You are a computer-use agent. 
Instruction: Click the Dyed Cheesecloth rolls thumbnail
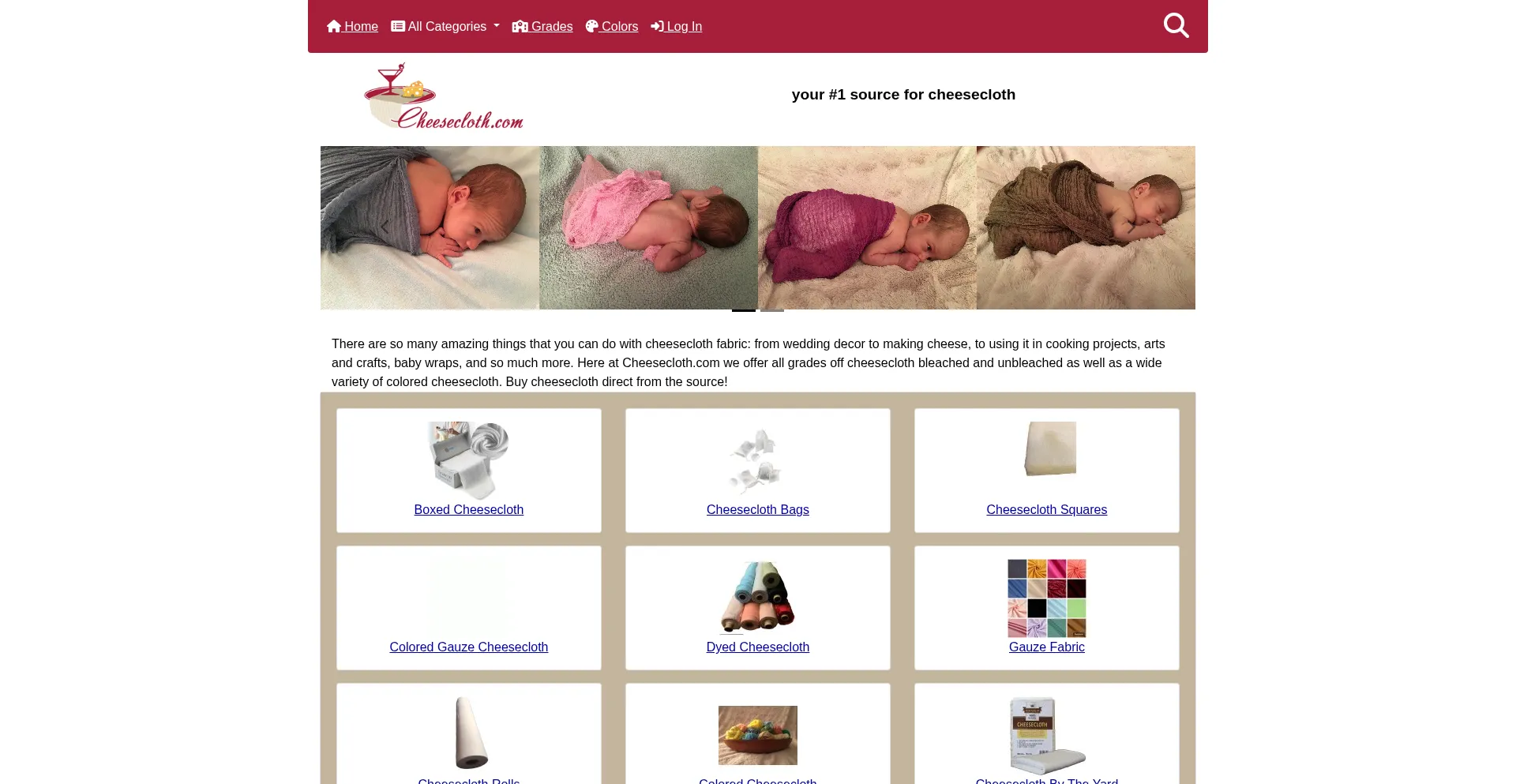[758, 598]
